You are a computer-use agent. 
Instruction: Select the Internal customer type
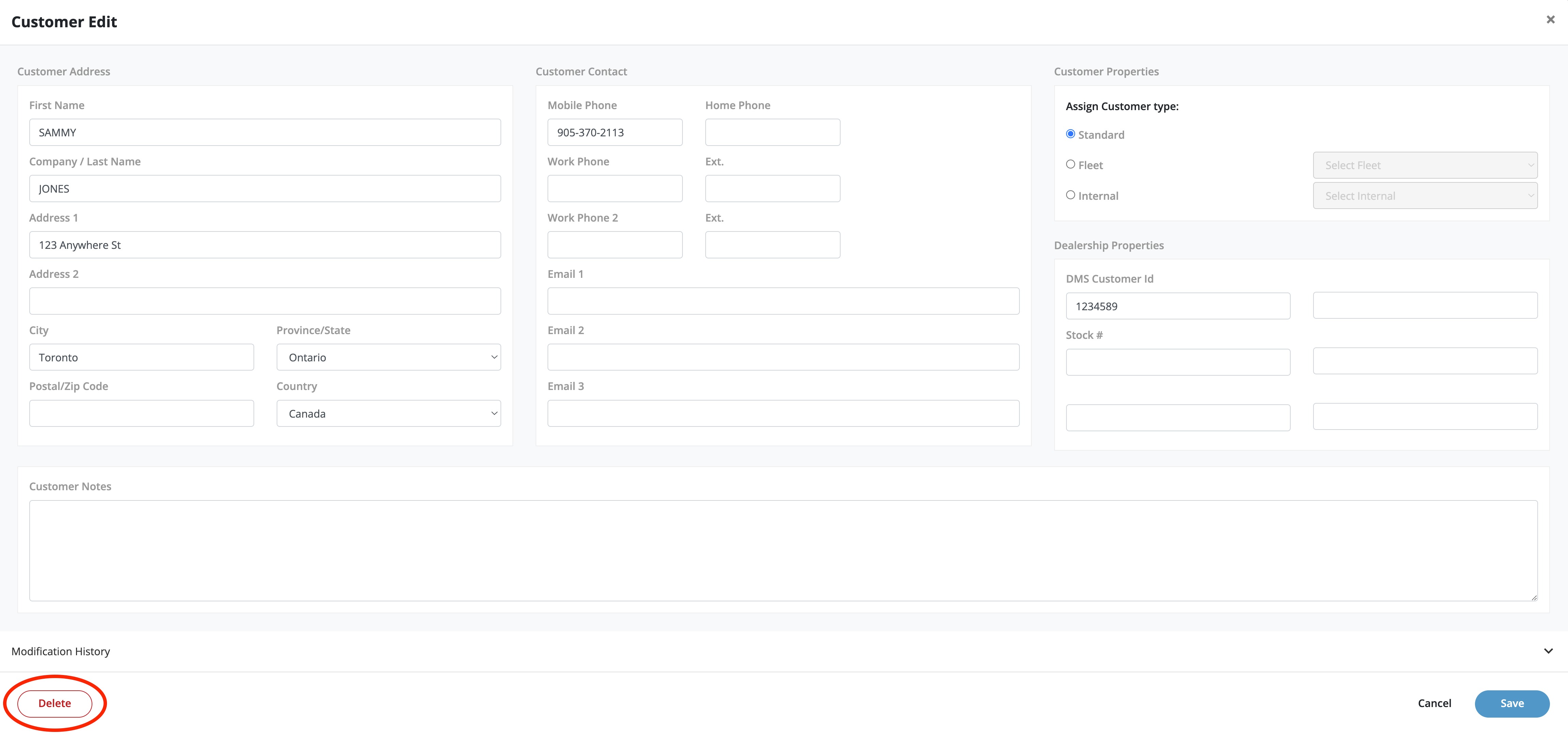1070,195
